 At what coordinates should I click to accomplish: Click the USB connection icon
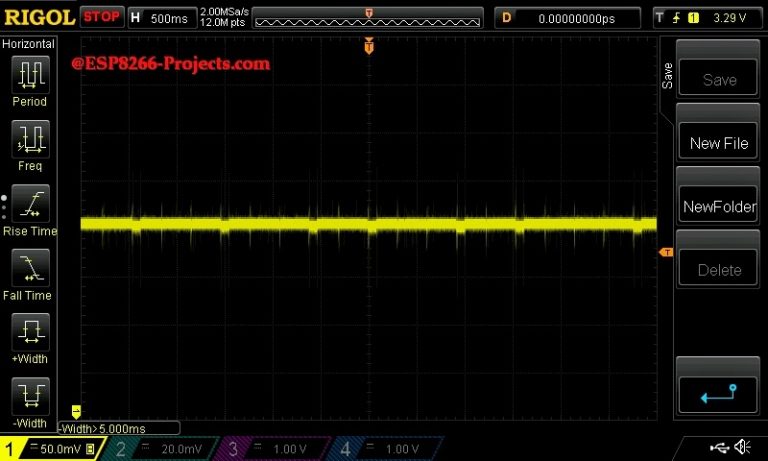718,446
